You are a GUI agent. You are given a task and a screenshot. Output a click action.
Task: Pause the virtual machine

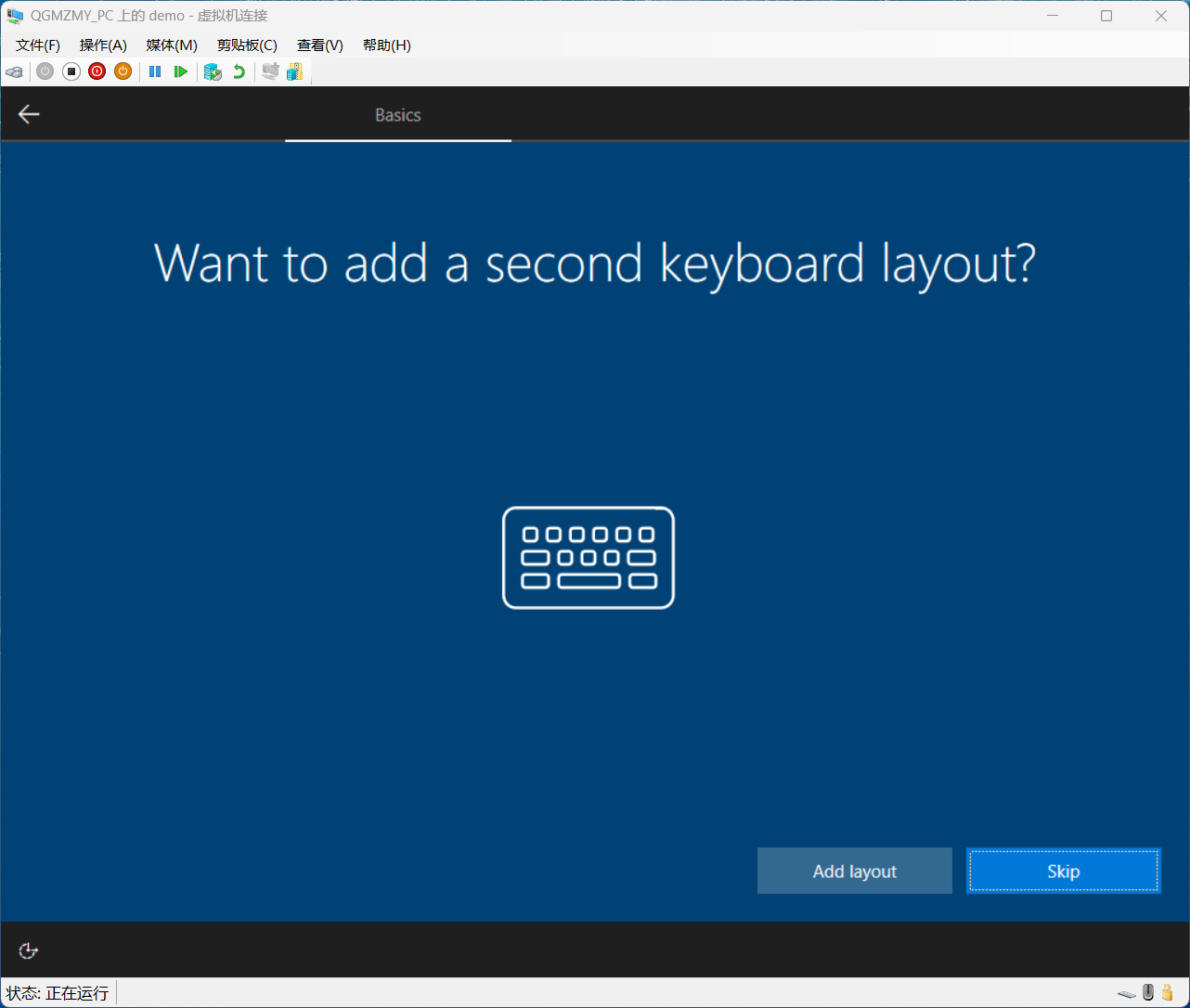tap(155, 71)
